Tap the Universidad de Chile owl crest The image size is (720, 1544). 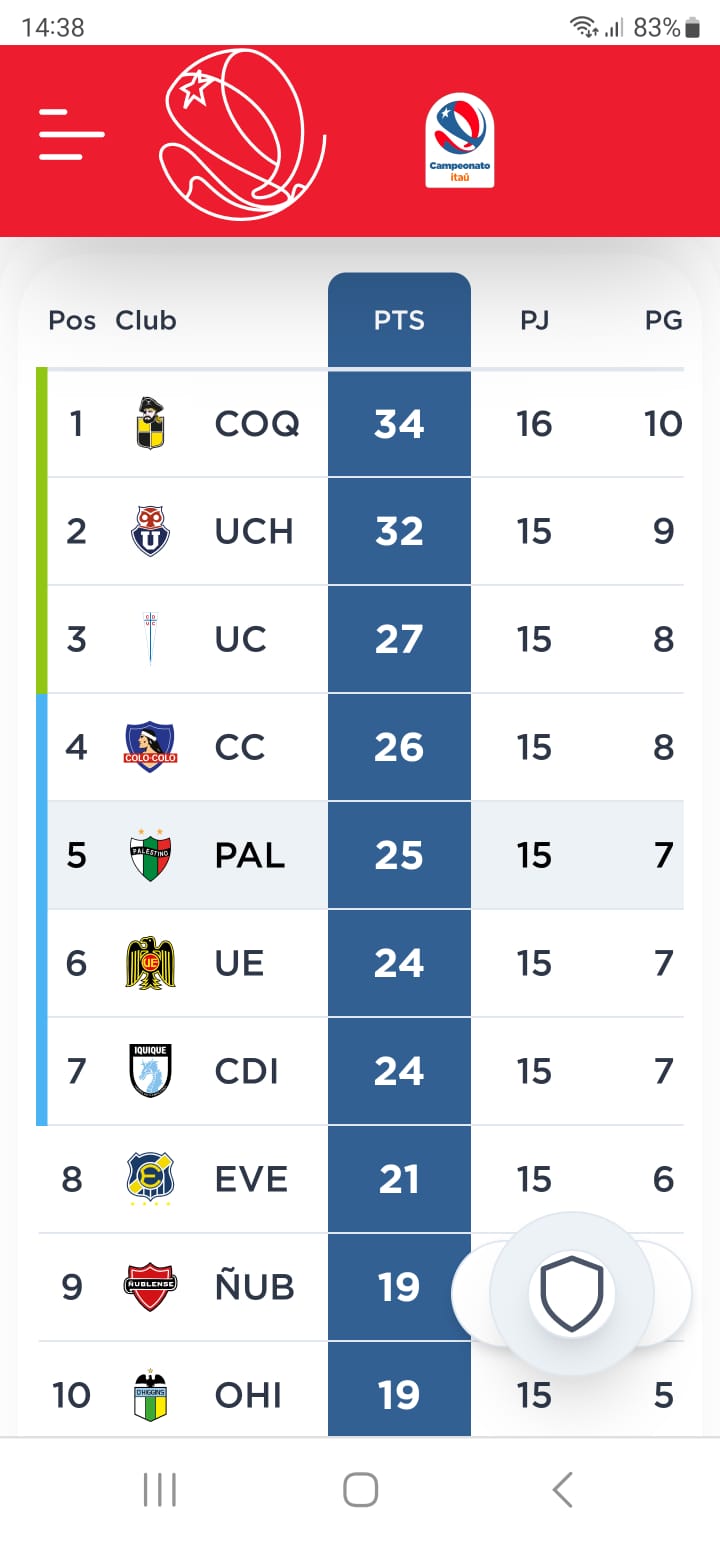(150, 531)
